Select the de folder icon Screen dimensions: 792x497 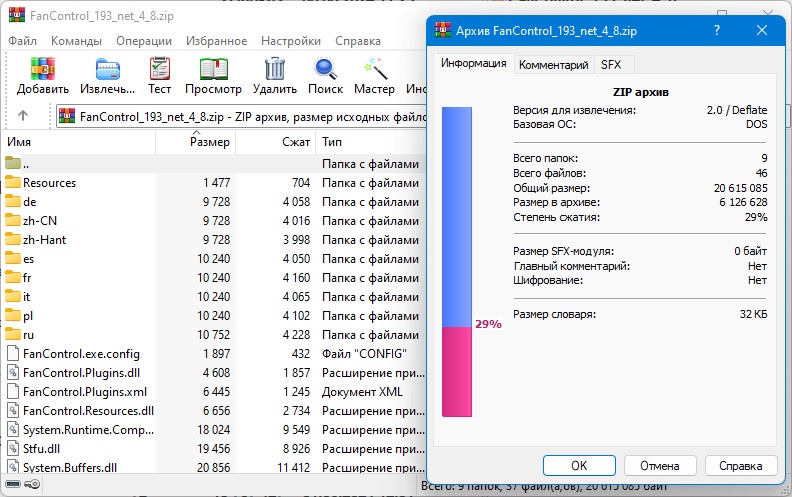coord(13,202)
